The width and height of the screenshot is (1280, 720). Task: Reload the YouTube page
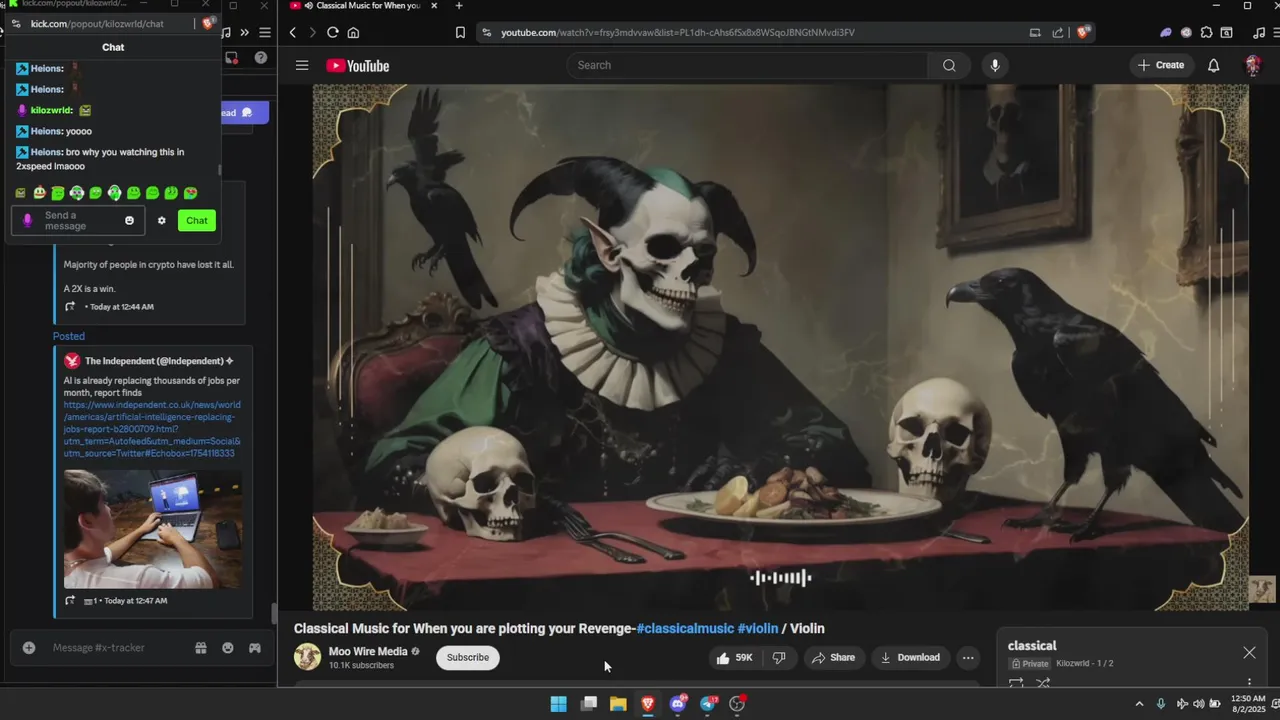pos(333,33)
